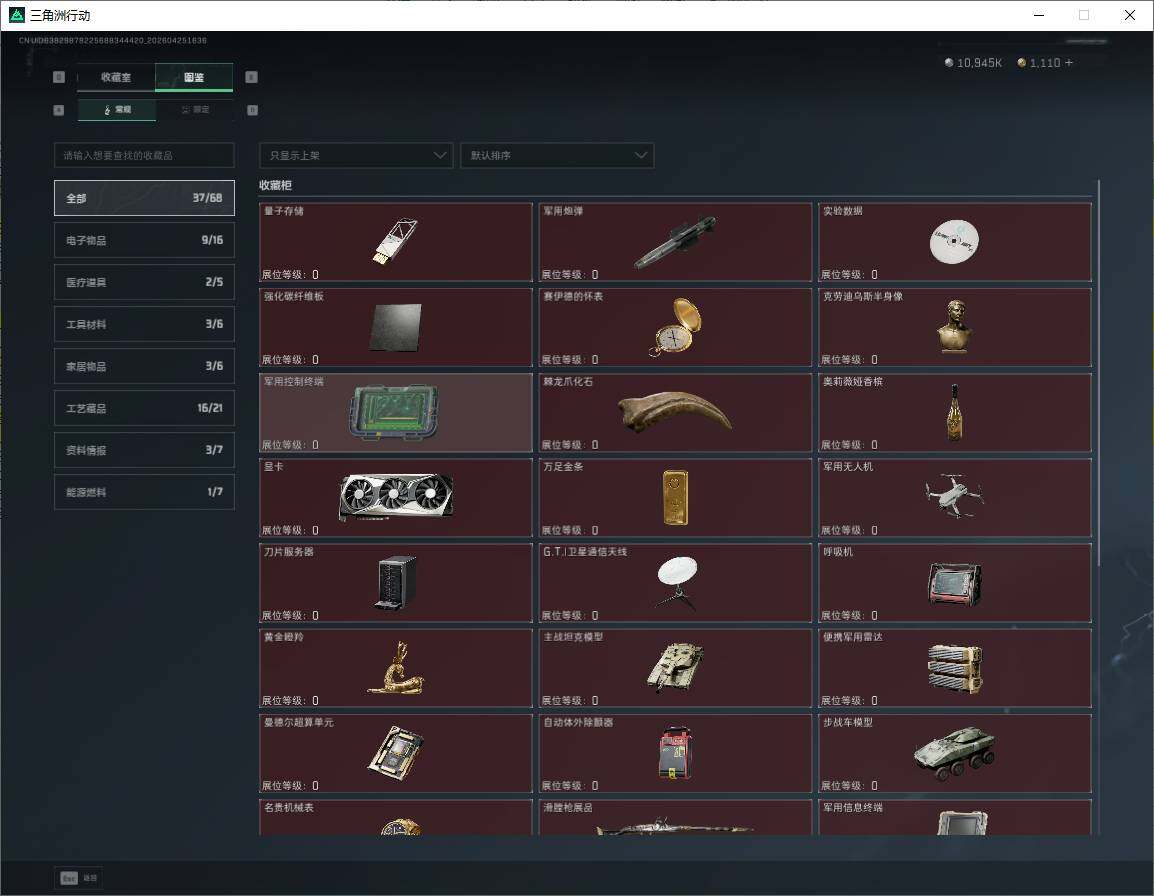Click the Esc return button
1154x896 pixels.
[79, 878]
